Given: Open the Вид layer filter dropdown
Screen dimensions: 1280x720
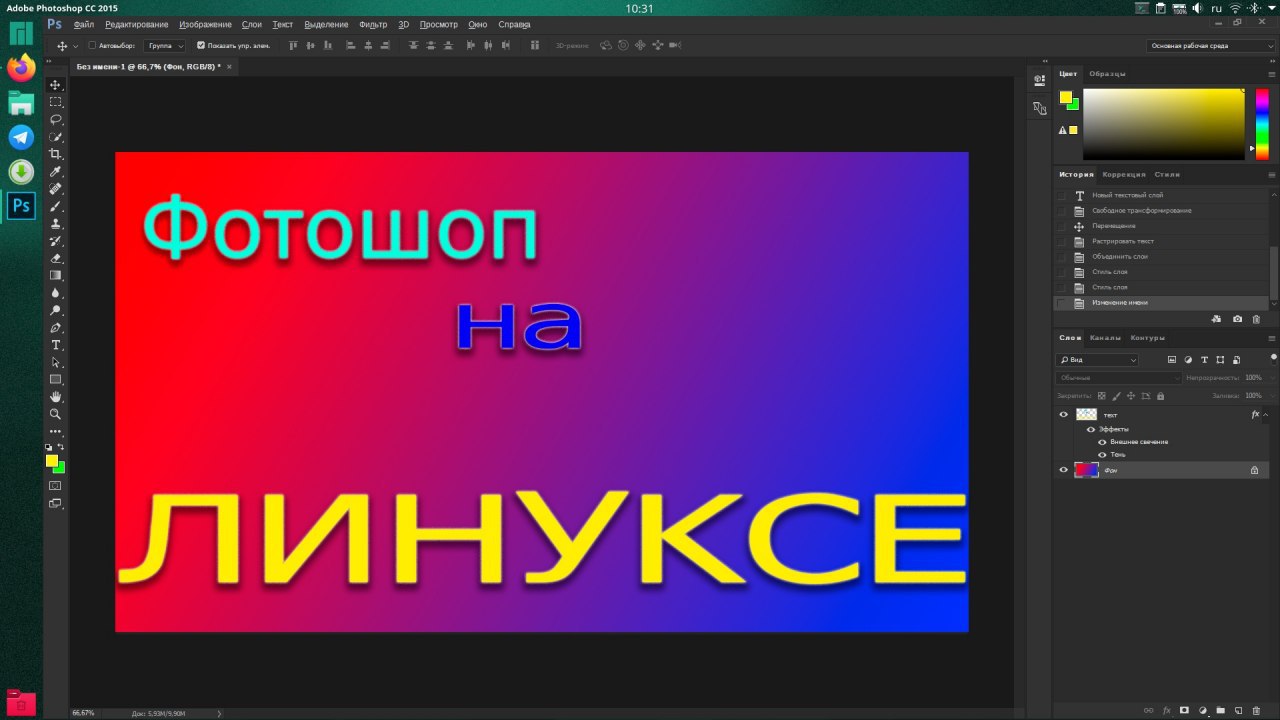Looking at the screenshot, I should [x=1098, y=360].
